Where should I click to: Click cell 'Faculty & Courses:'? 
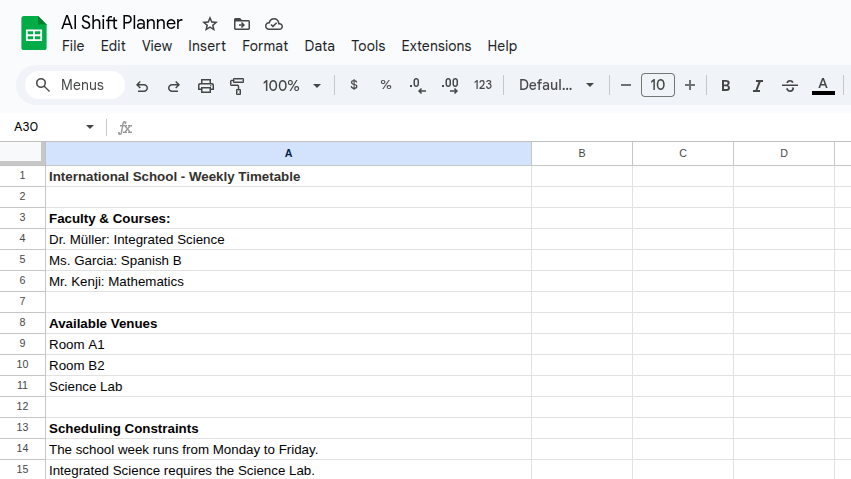pyautogui.click(x=288, y=218)
